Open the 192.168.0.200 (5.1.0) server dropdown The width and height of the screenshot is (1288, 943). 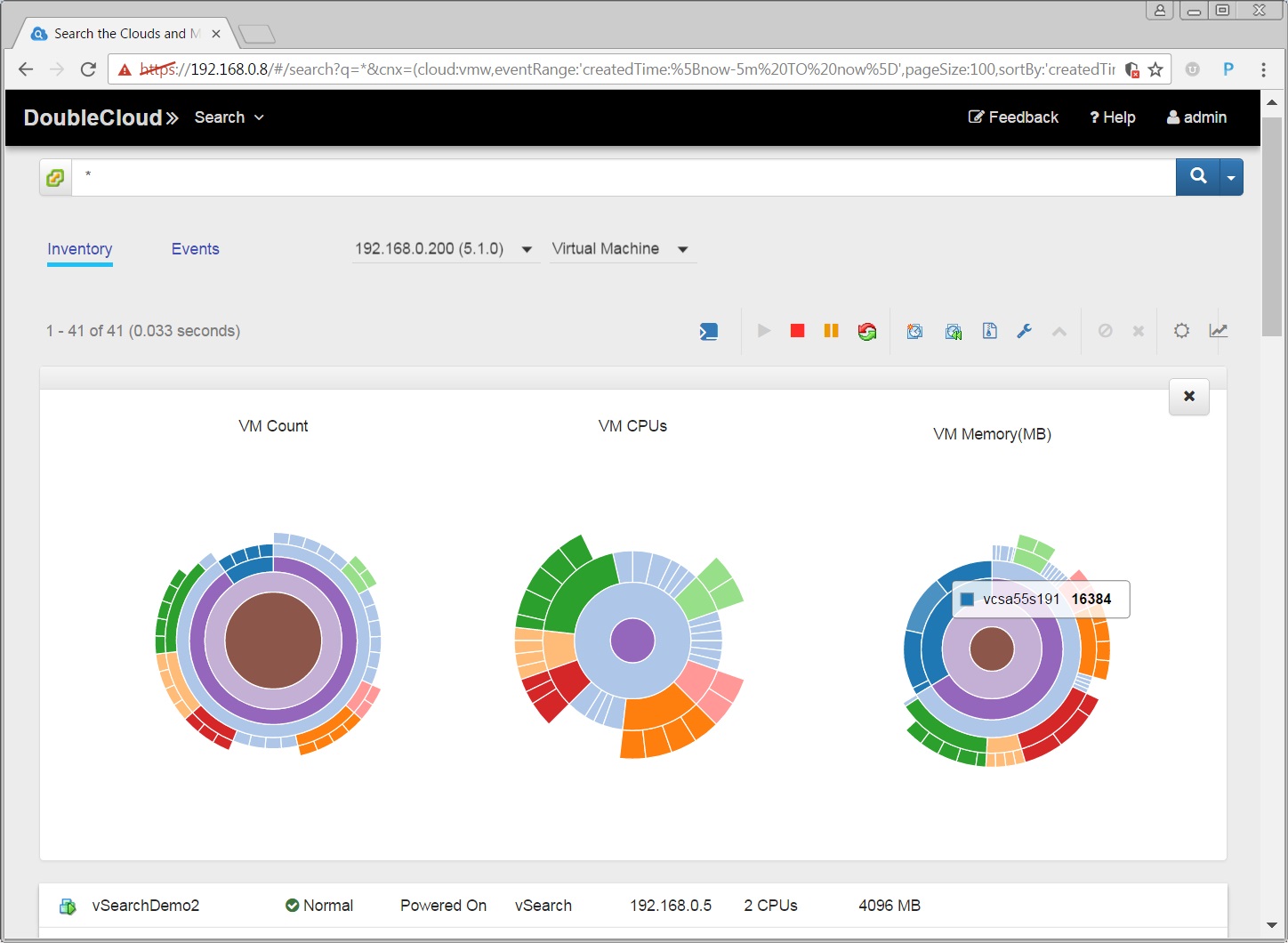tap(443, 249)
